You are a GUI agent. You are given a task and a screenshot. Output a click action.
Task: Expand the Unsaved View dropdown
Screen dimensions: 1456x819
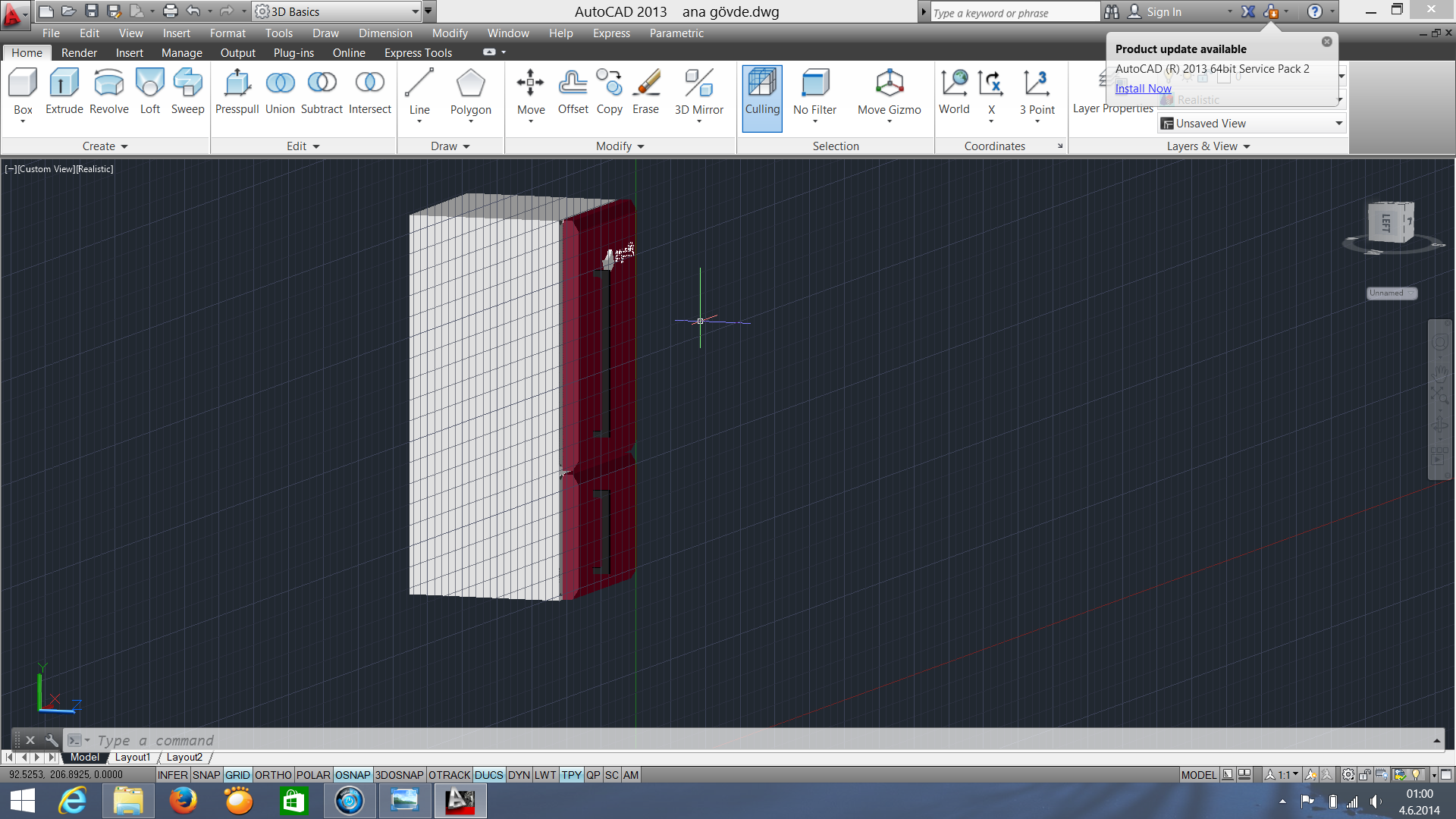tap(1338, 124)
